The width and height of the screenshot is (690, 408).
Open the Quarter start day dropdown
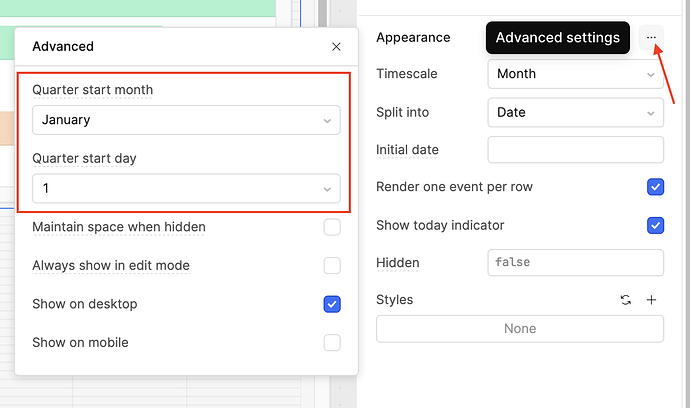tap(186, 188)
